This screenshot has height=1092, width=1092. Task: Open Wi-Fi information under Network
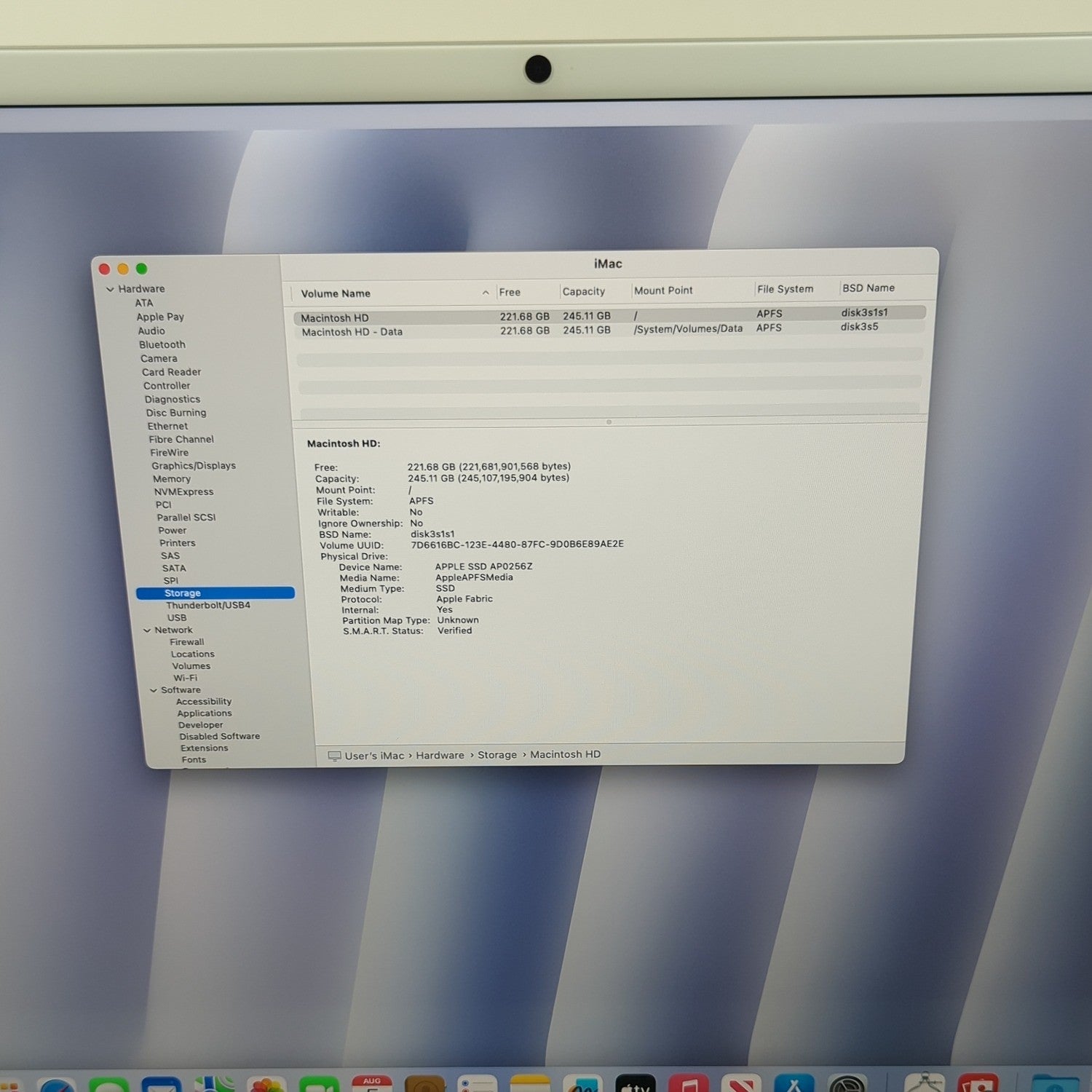point(186,678)
